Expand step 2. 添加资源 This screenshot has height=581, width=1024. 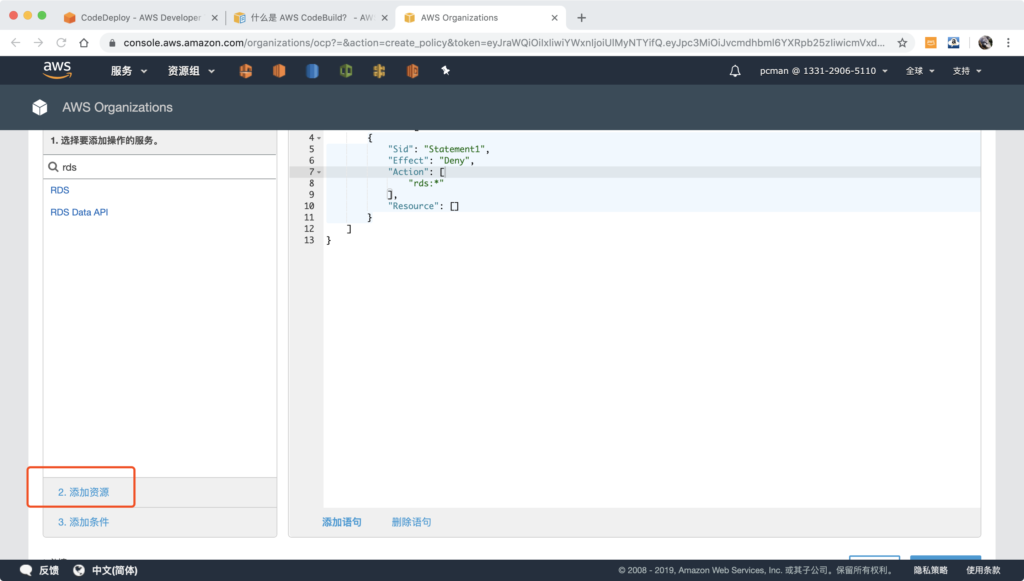click(84, 492)
